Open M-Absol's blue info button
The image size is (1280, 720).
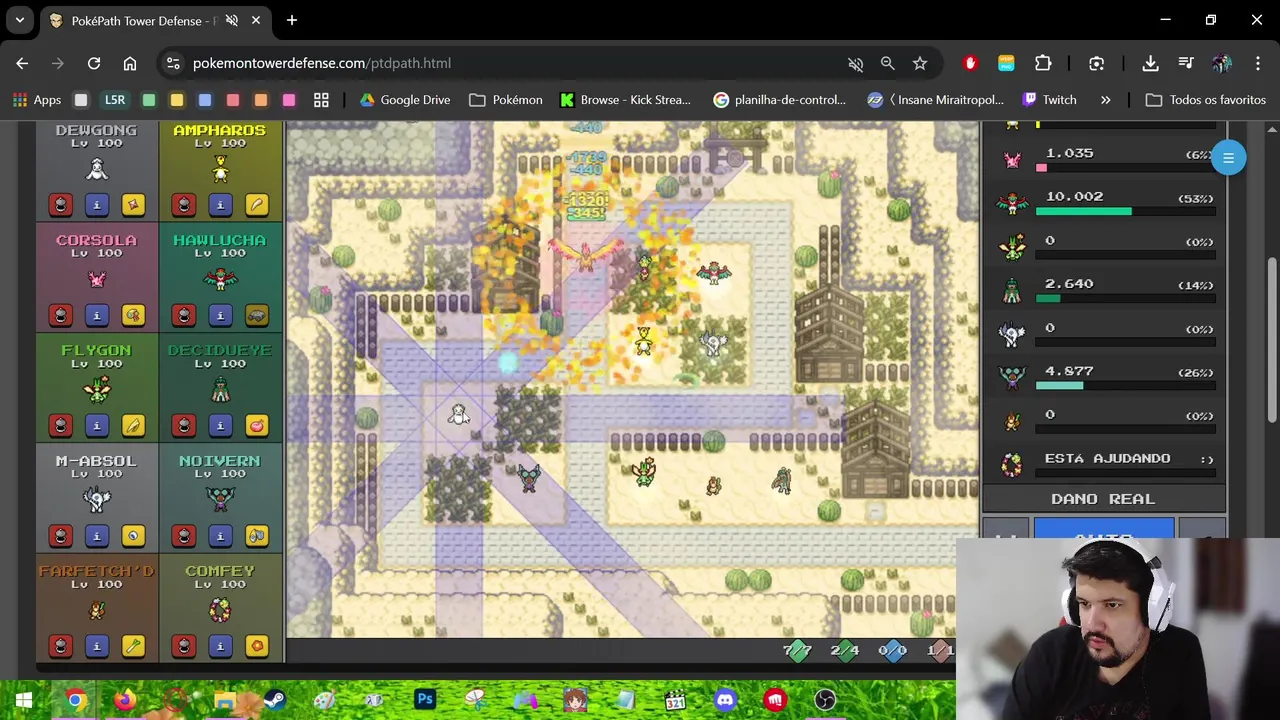pyautogui.click(x=97, y=536)
